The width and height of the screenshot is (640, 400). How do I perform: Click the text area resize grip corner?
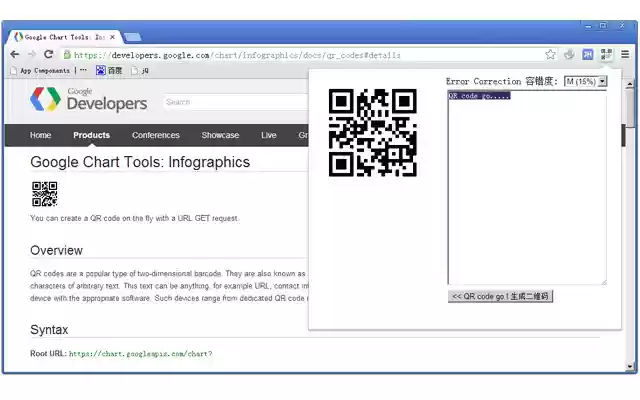(x=604, y=282)
